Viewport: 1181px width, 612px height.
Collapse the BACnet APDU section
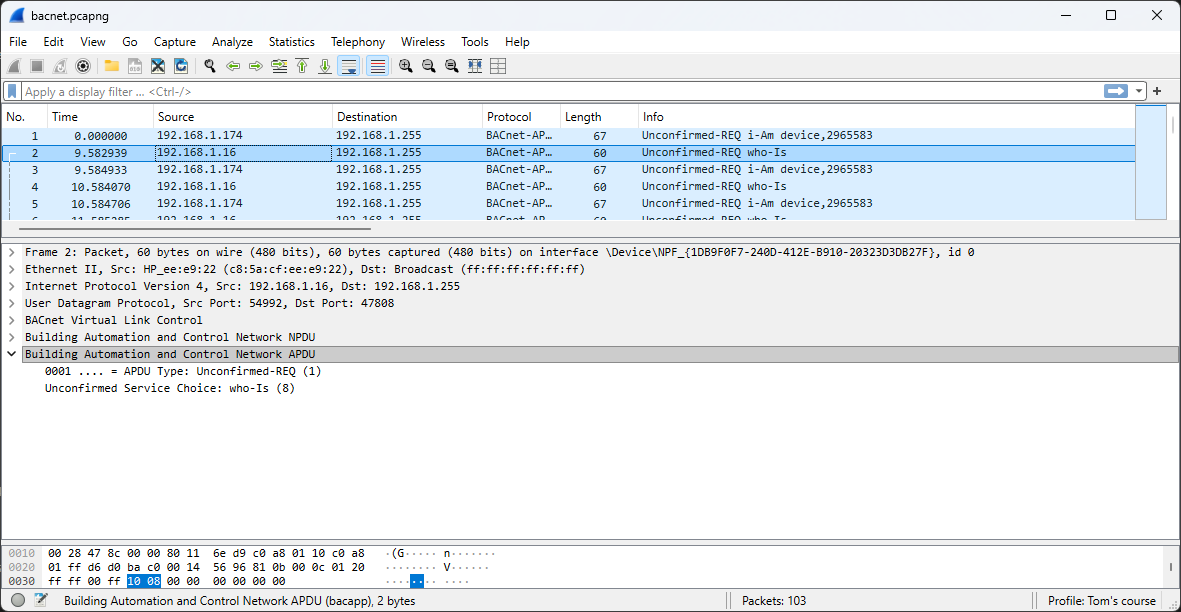[12, 354]
